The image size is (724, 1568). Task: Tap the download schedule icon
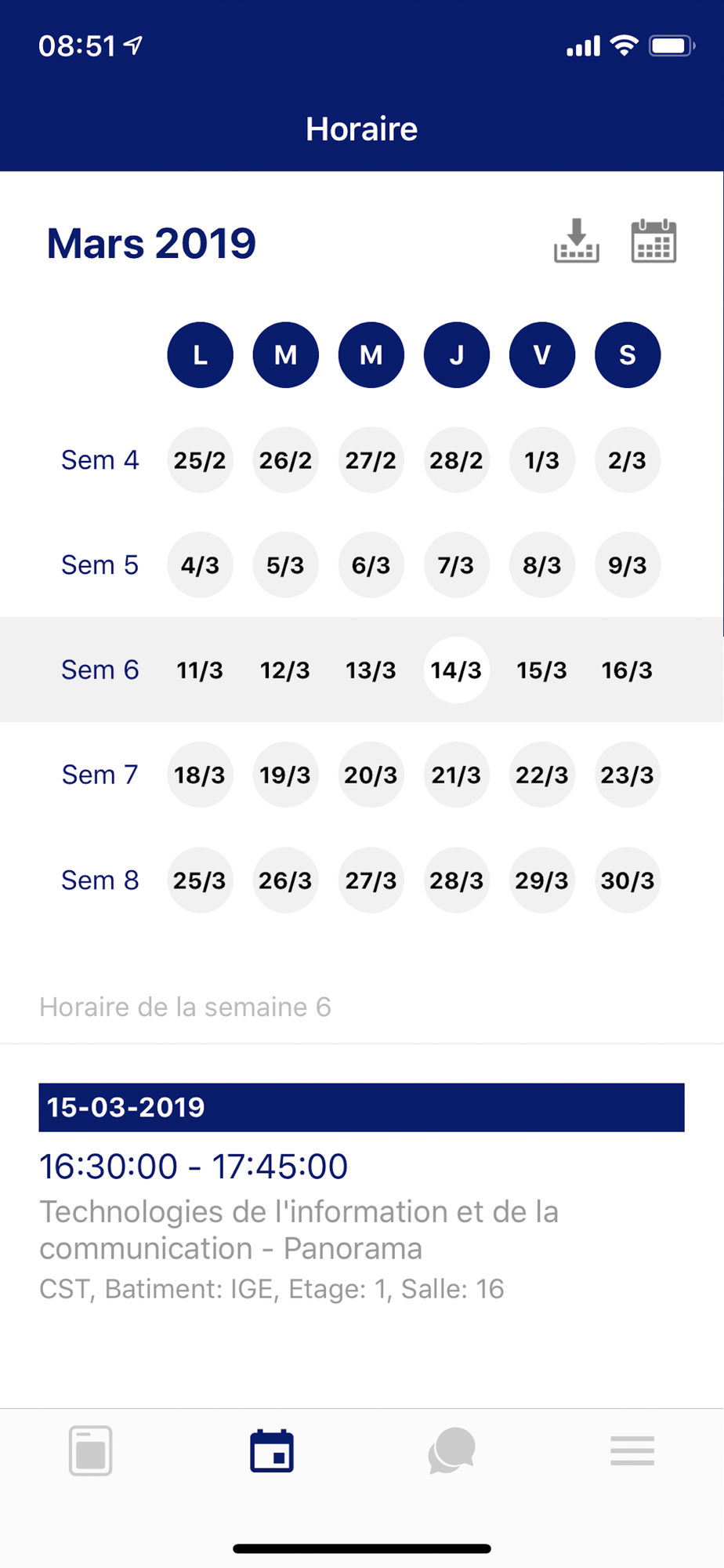click(577, 241)
